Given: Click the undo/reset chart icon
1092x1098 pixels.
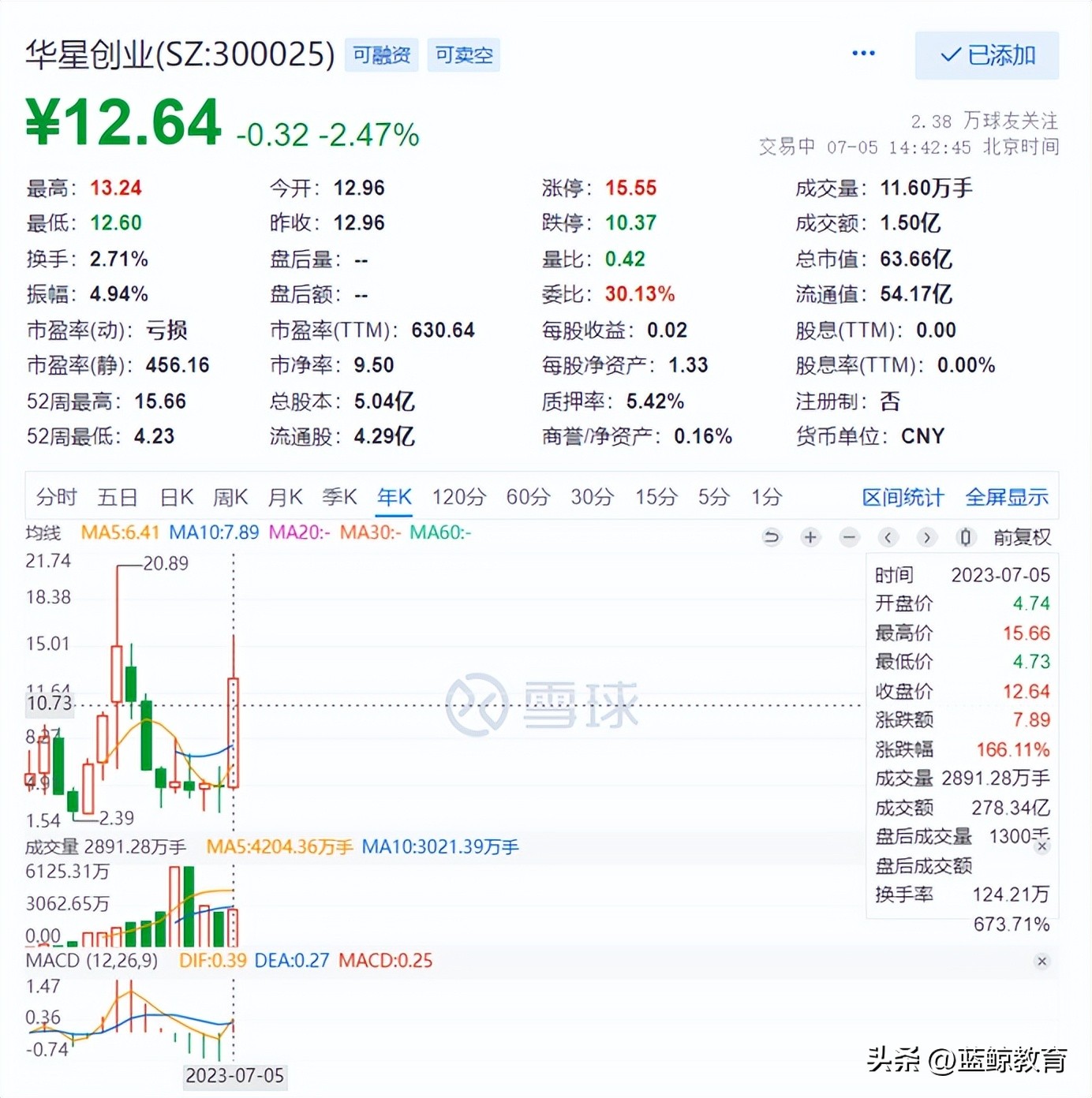Looking at the screenshot, I should 771,537.
